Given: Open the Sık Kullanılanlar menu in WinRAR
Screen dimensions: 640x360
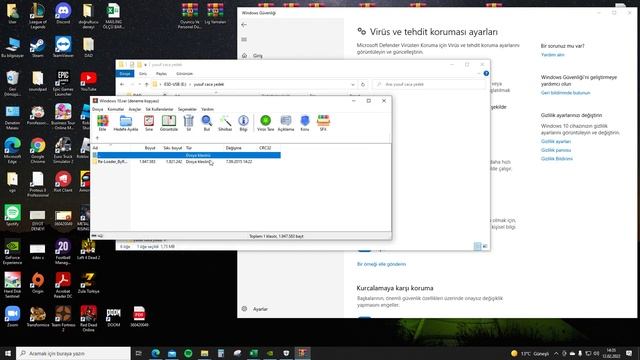Looking at the screenshot, I should [159, 109].
